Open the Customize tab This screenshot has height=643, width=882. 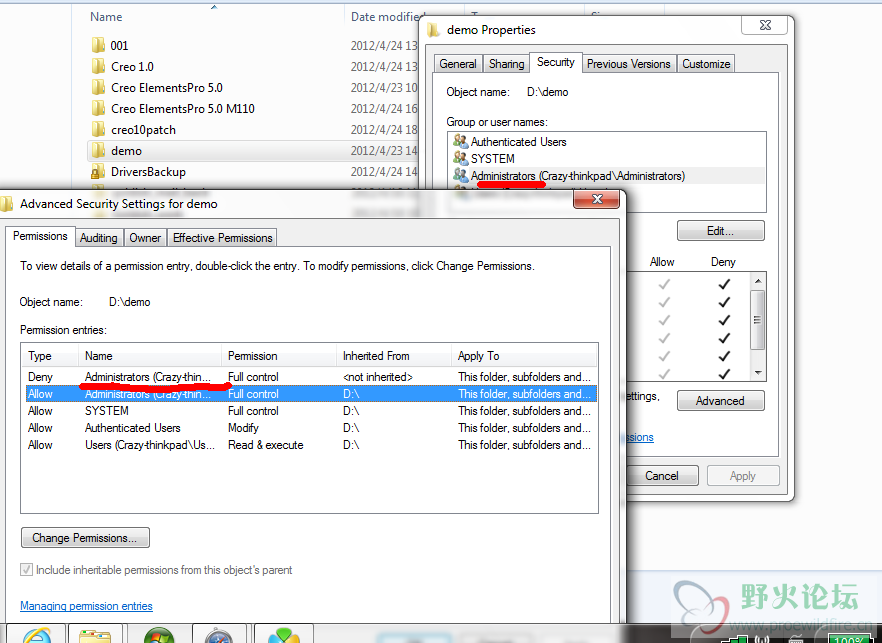click(706, 64)
